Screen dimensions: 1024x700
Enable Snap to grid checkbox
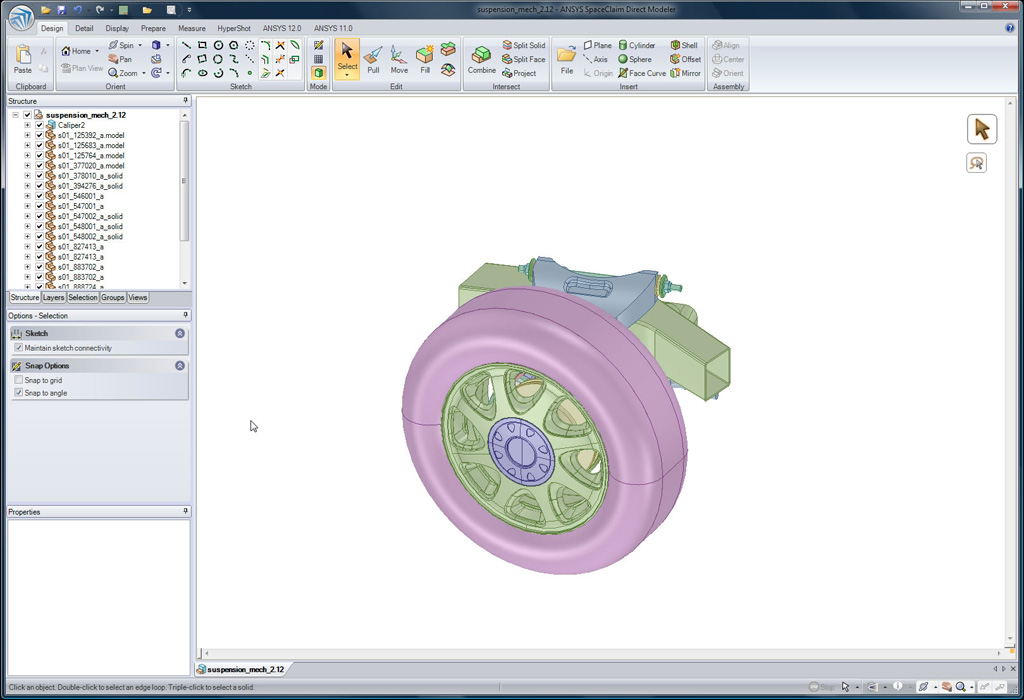19,381
